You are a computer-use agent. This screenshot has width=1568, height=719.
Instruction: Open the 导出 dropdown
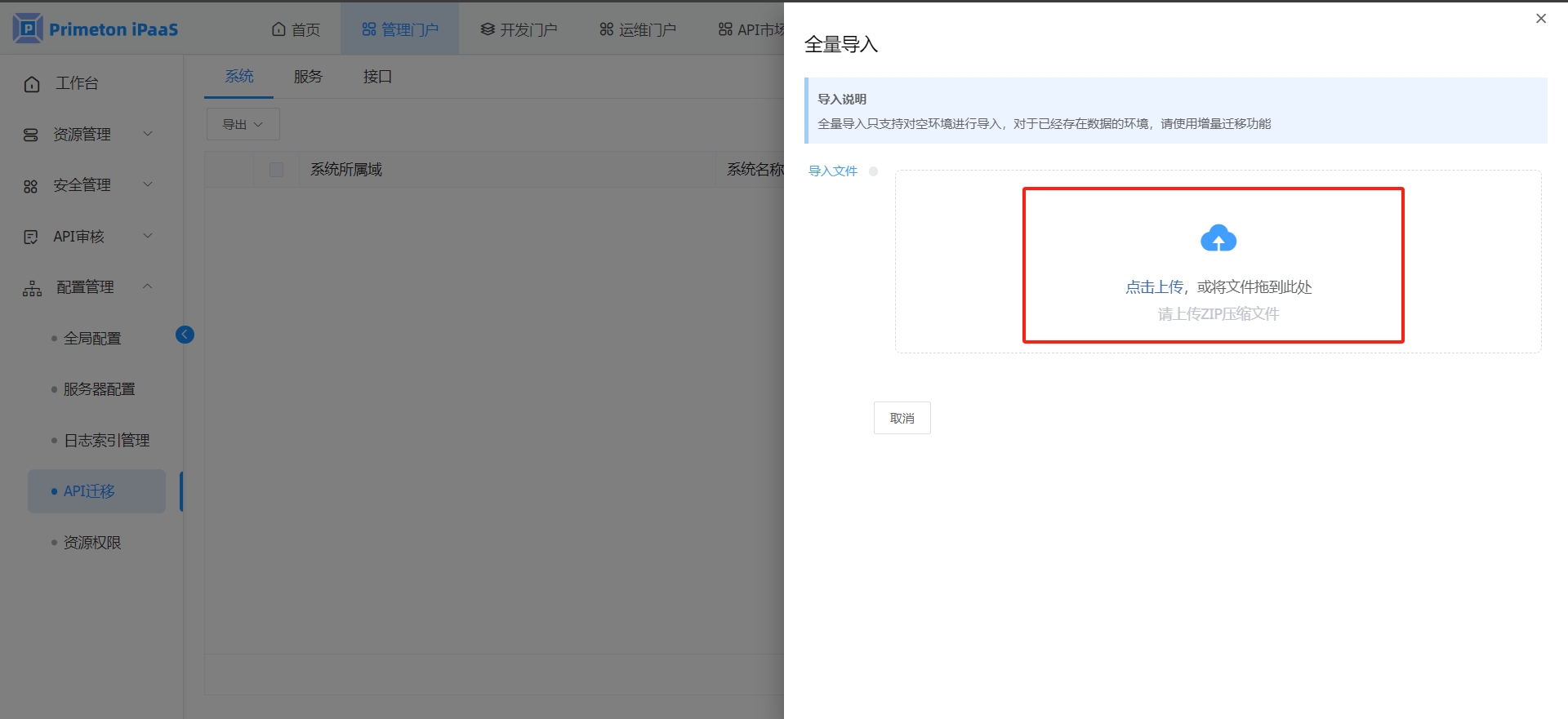coord(243,124)
